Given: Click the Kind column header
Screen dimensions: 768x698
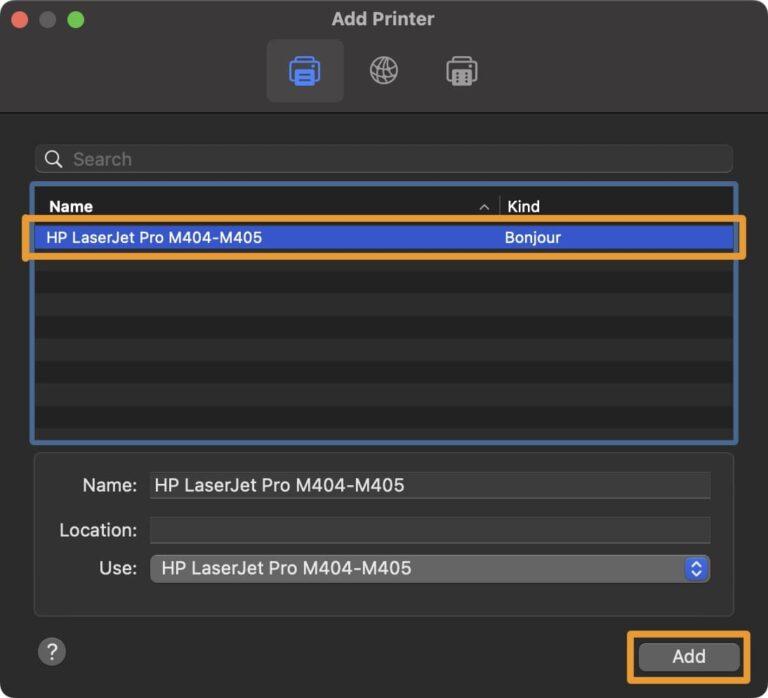Looking at the screenshot, I should 523,206.
